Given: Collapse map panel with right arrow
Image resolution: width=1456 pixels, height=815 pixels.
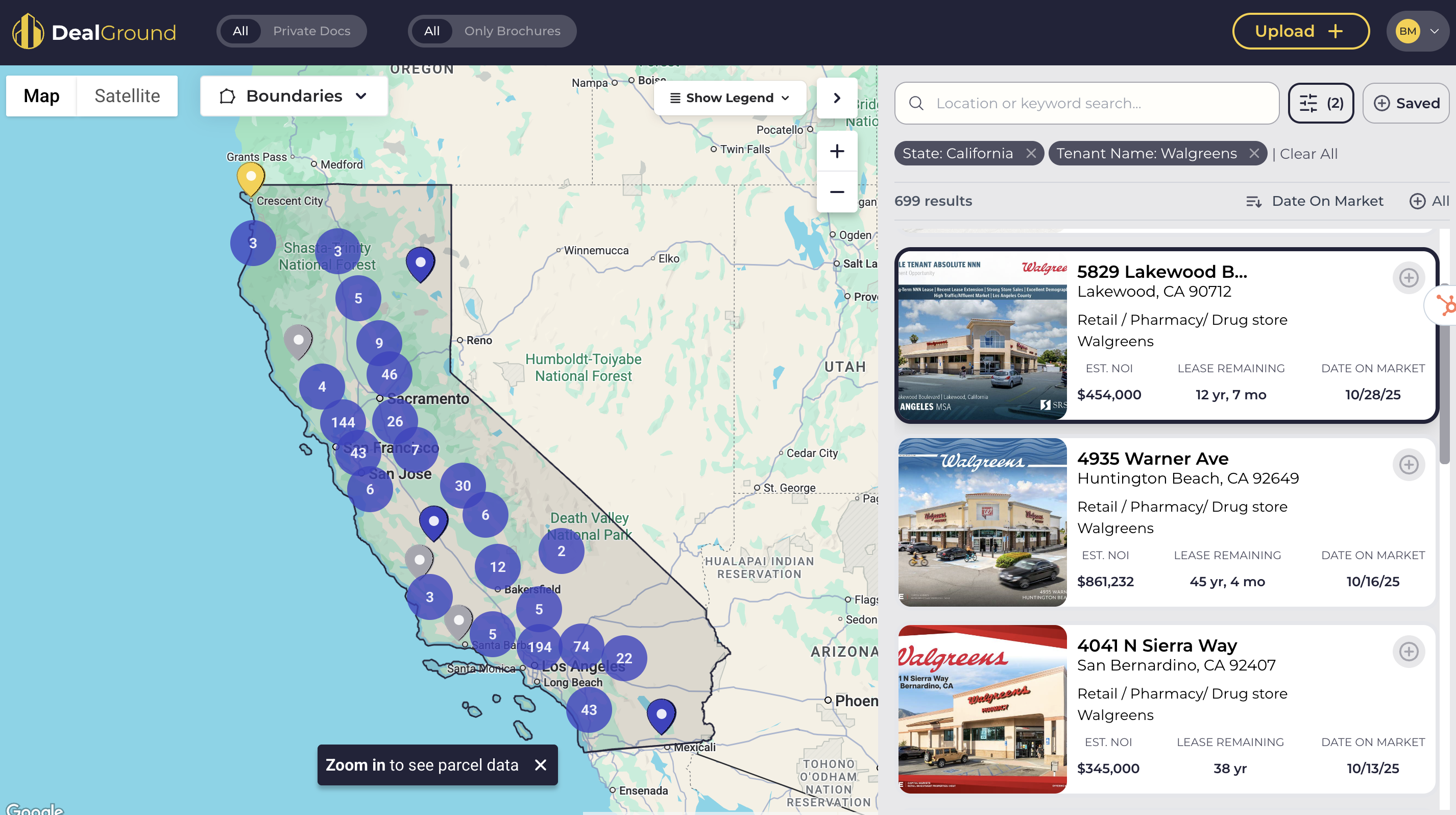Looking at the screenshot, I should 837,98.
